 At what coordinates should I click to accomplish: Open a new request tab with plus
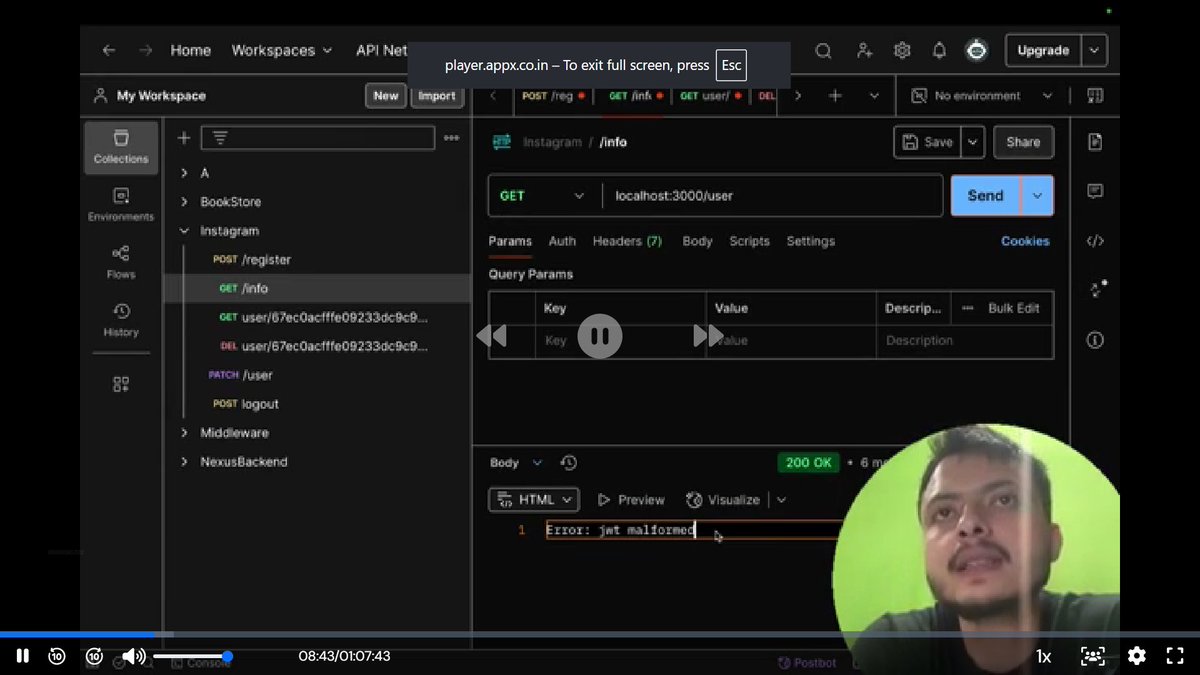click(835, 96)
